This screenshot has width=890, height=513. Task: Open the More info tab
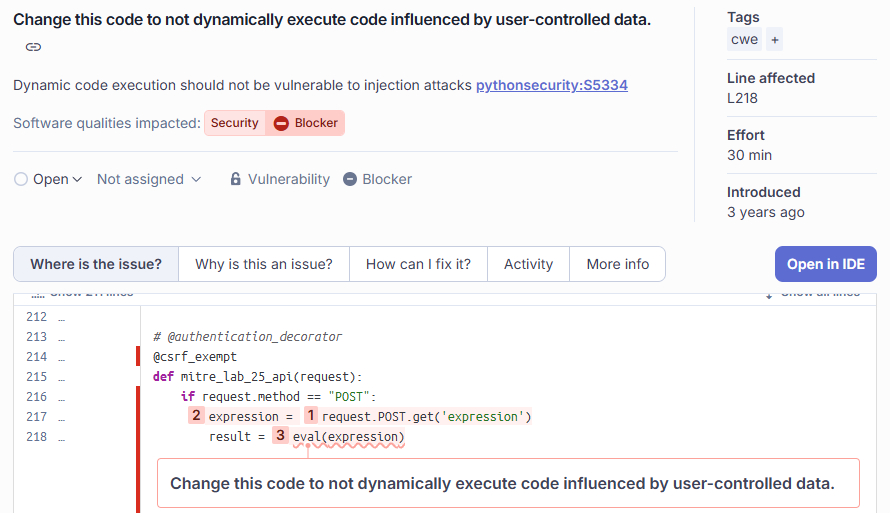click(618, 264)
